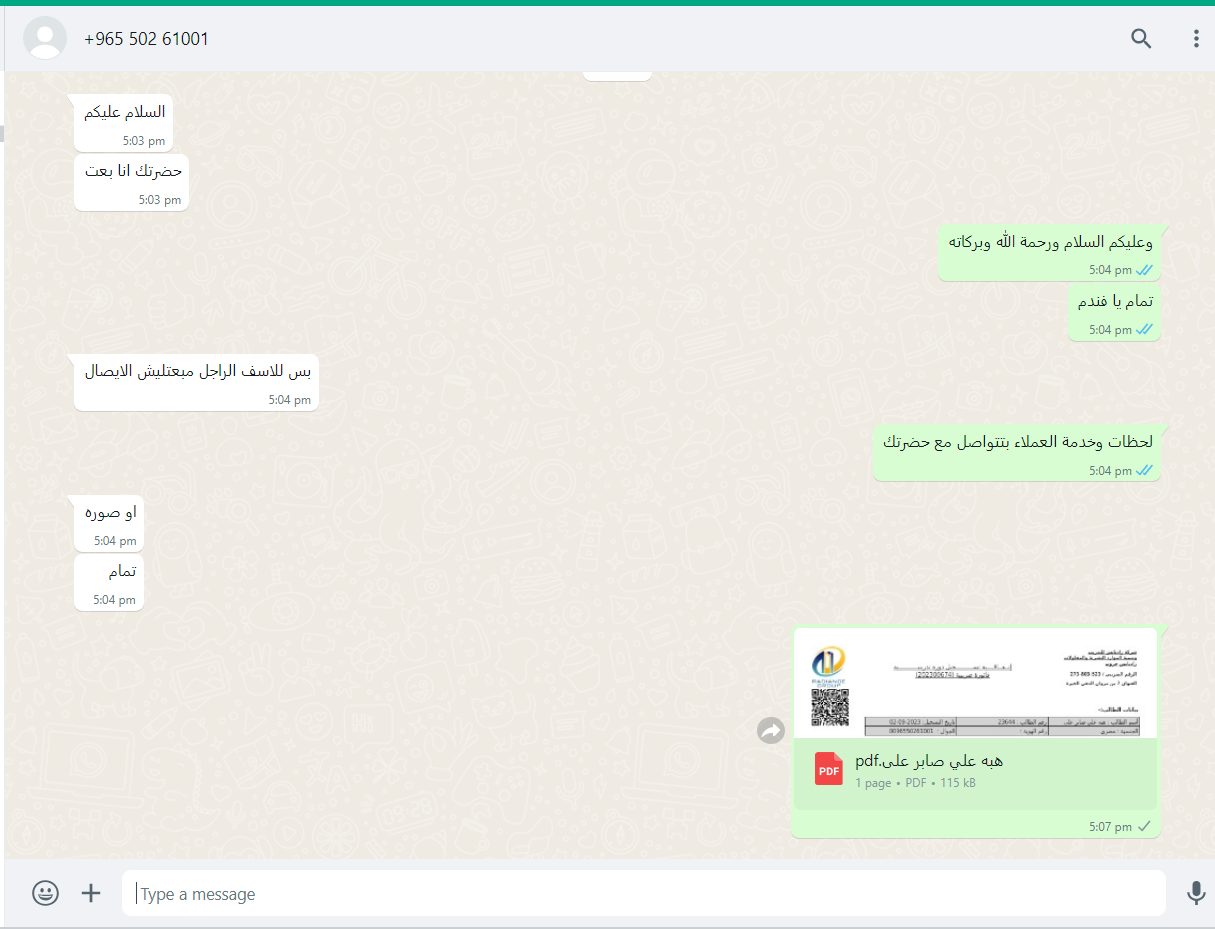The image size is (1215, 929).
Task: Click the forward arrow beside the PDF
Action: [771, 731]
